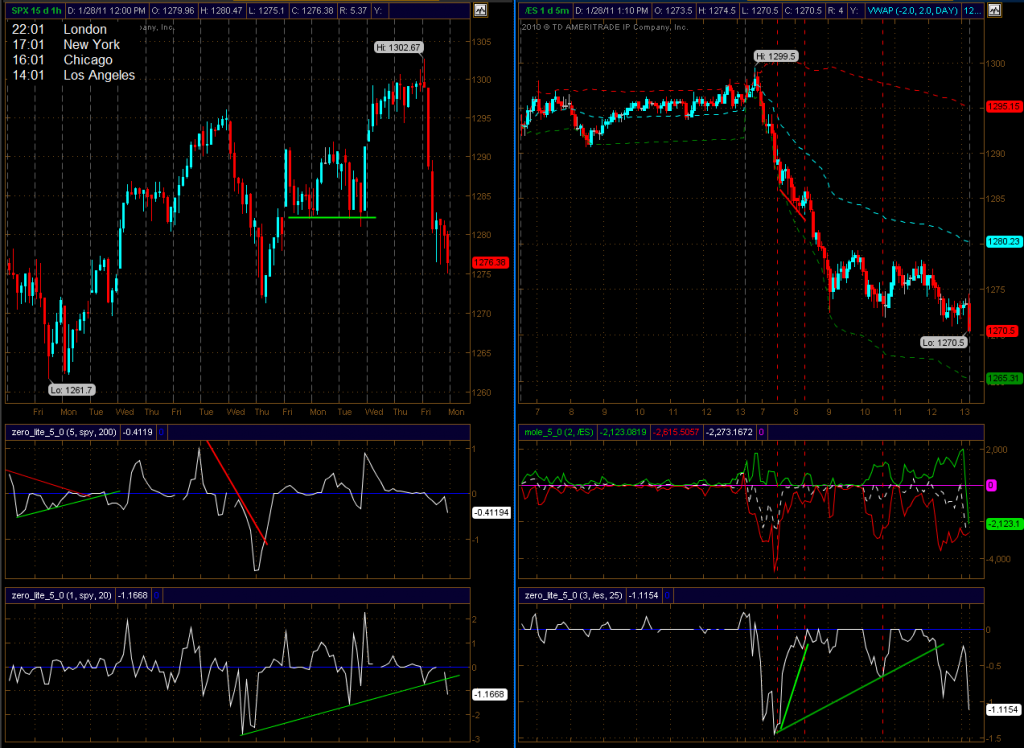Viewport: 1024px width, 748px height.
Task: Click the Chicago 16:01 clock entry
Action: click(x=62, y=60)
